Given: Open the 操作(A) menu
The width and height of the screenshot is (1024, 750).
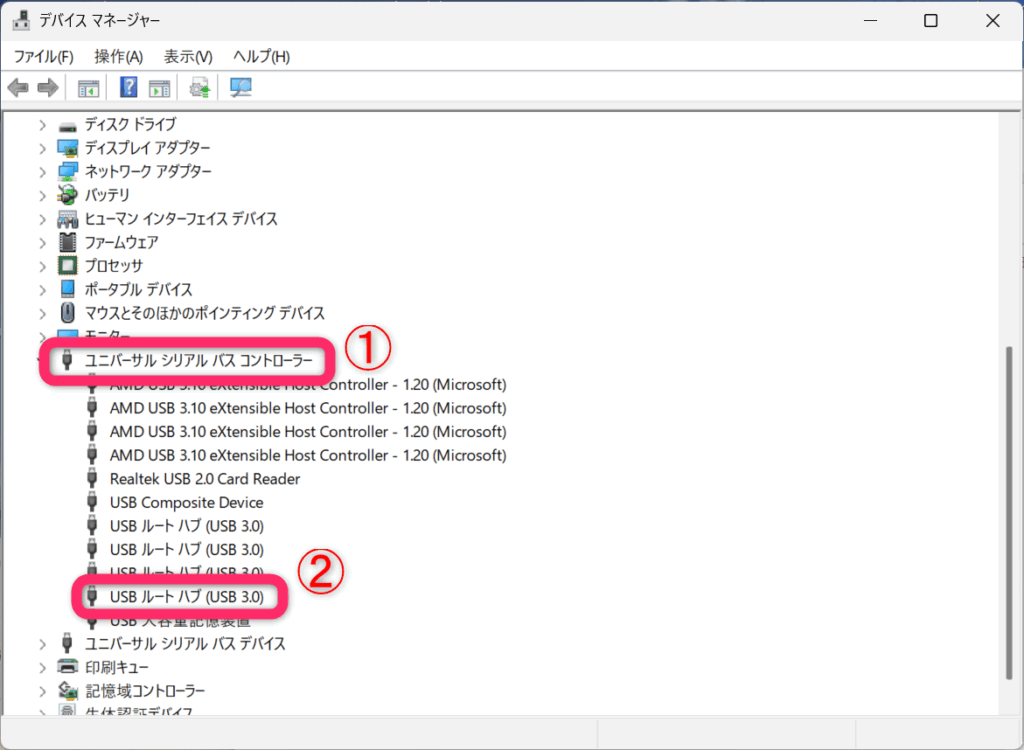Looking at the screenshot, I should tap(118, 57).
